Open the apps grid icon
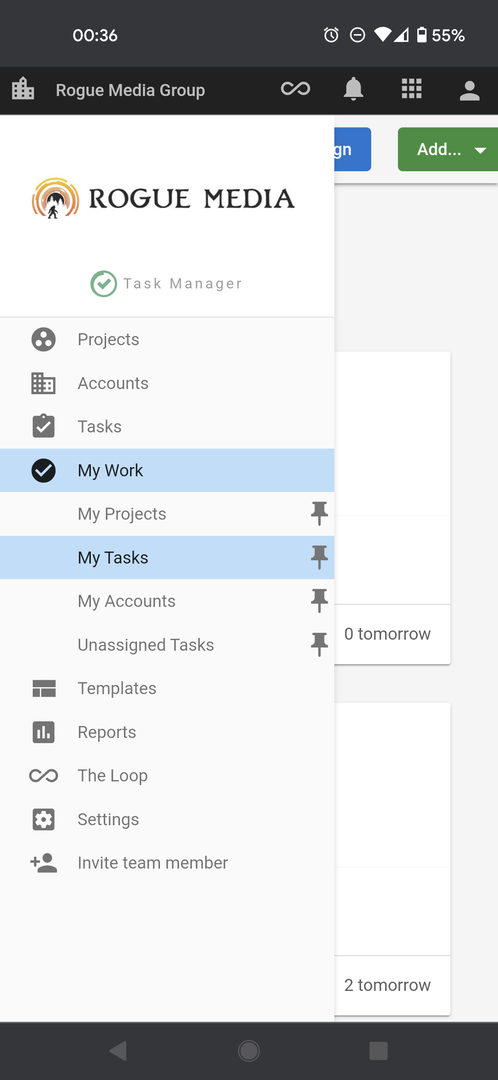Screen dimensions: 498x1080 tap(411, 89)
